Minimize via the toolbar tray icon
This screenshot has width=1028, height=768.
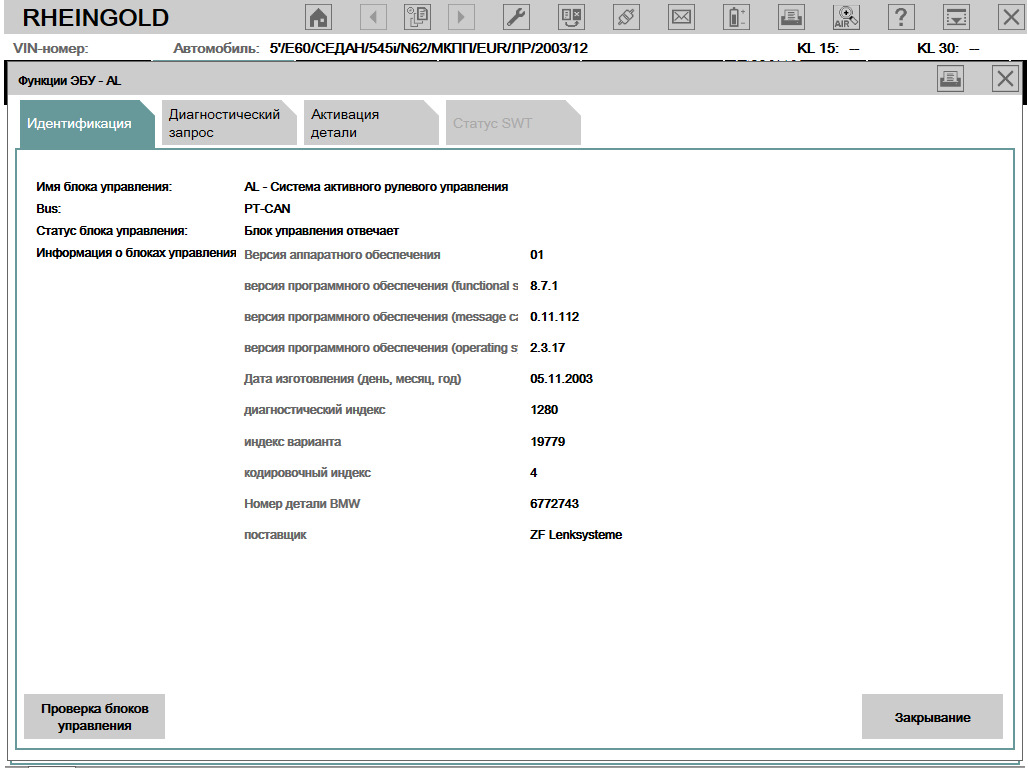[x=956, y=17]
